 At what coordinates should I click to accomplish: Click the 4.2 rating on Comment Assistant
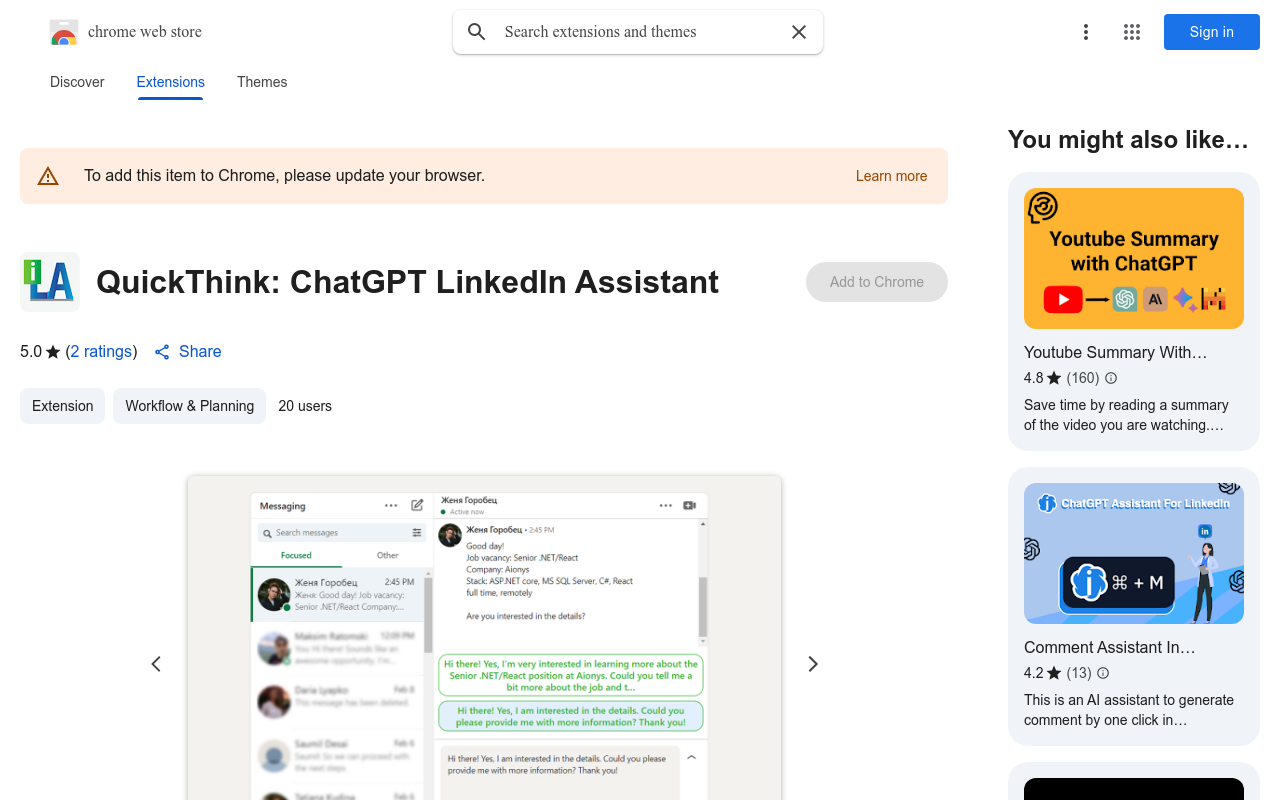pos(1033,673)
